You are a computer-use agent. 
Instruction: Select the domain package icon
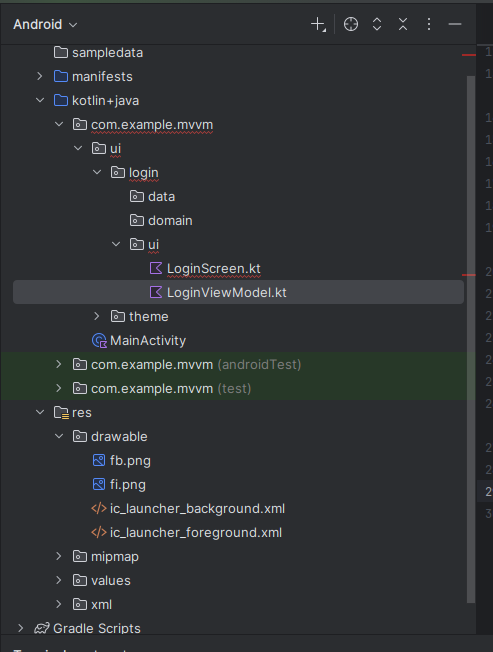click(137, 220)
